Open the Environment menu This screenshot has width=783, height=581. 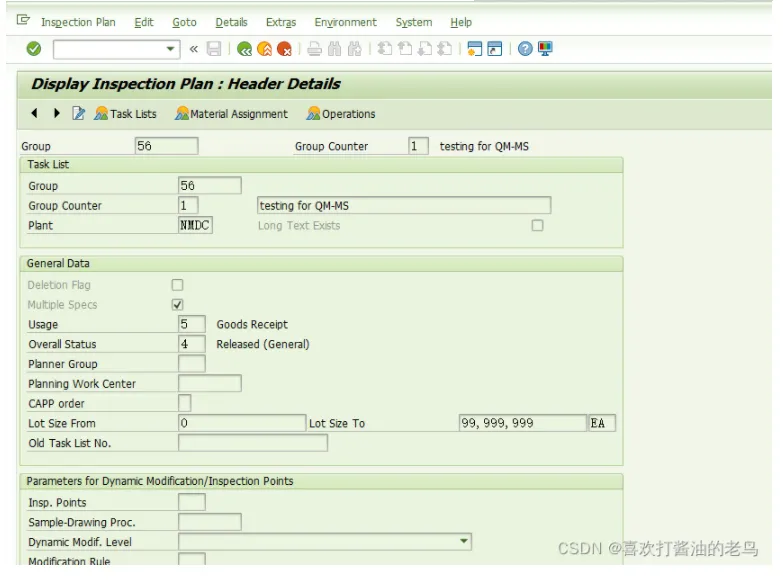pos(346,22)
